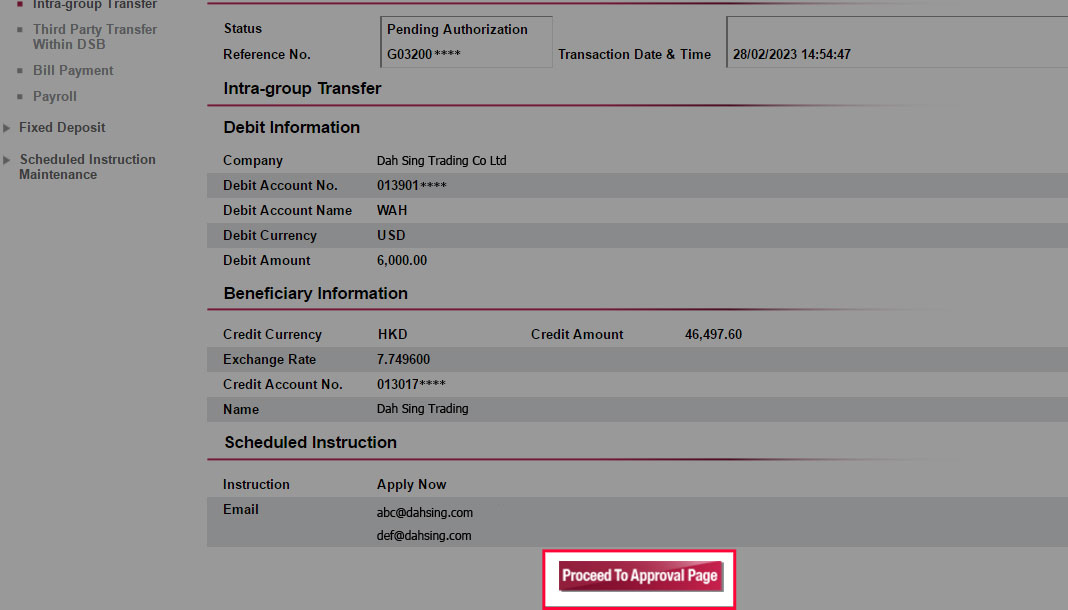Click debit account name WAH
1068x610 pixels.
coord(392,210)
